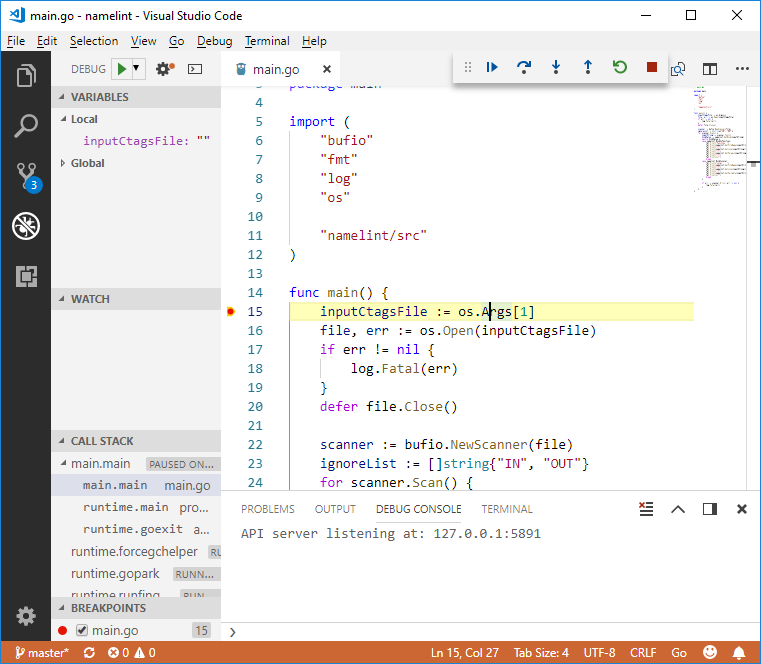
Task: Click Continue in the debug toolbar
Action: coord(492,67)
